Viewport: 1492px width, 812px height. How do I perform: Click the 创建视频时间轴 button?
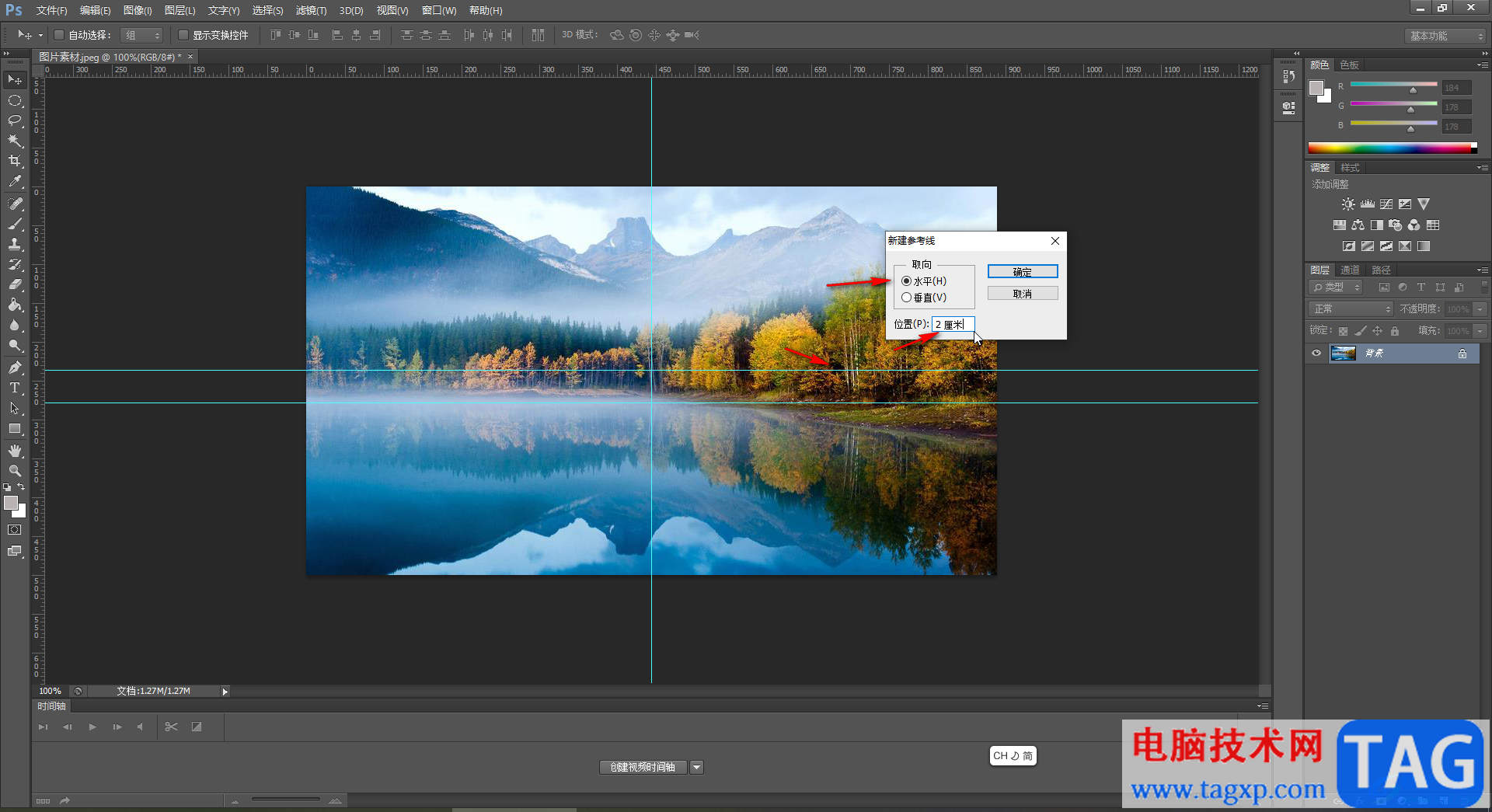pos(643,767)
